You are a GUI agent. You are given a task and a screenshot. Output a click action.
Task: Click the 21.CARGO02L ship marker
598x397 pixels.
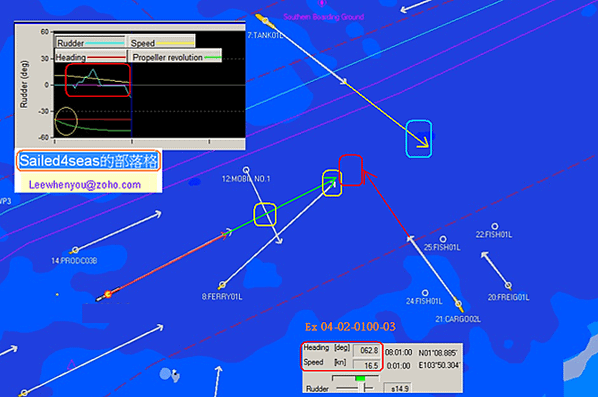pos(459,304)
